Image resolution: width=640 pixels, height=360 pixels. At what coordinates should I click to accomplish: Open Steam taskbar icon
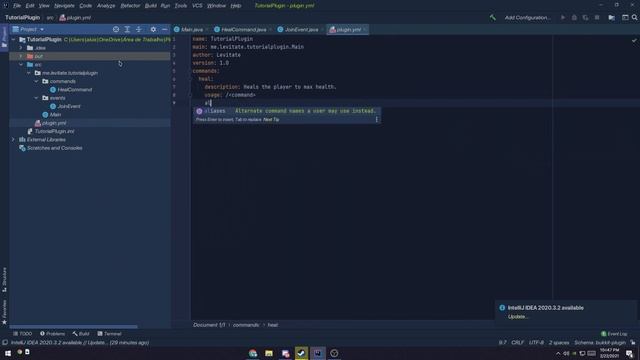pyautogui.click(x=302, y=353)
